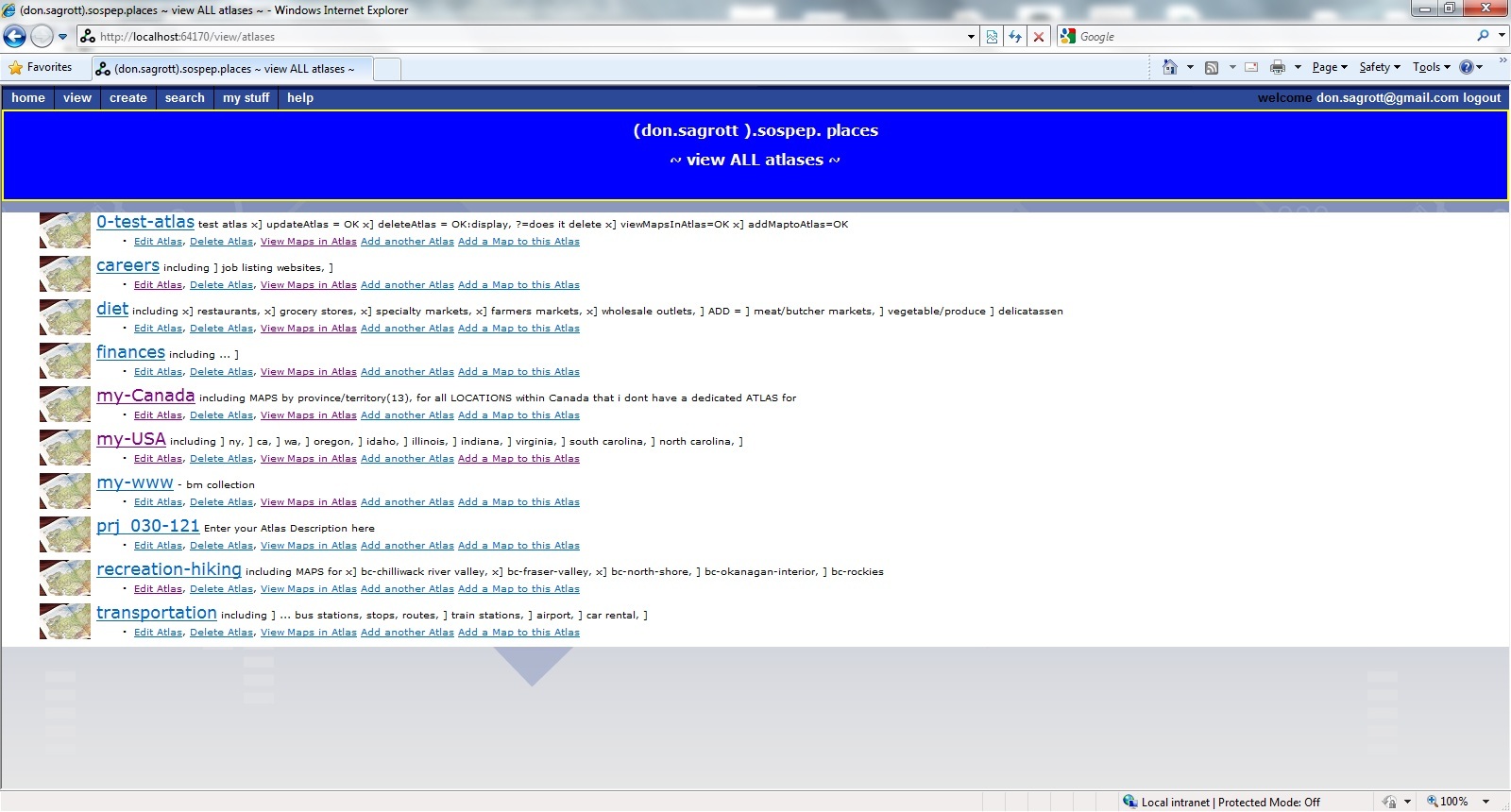1511x812 pixels.
Task: Open the Page menu dropdown
Action: [1330, 67]
